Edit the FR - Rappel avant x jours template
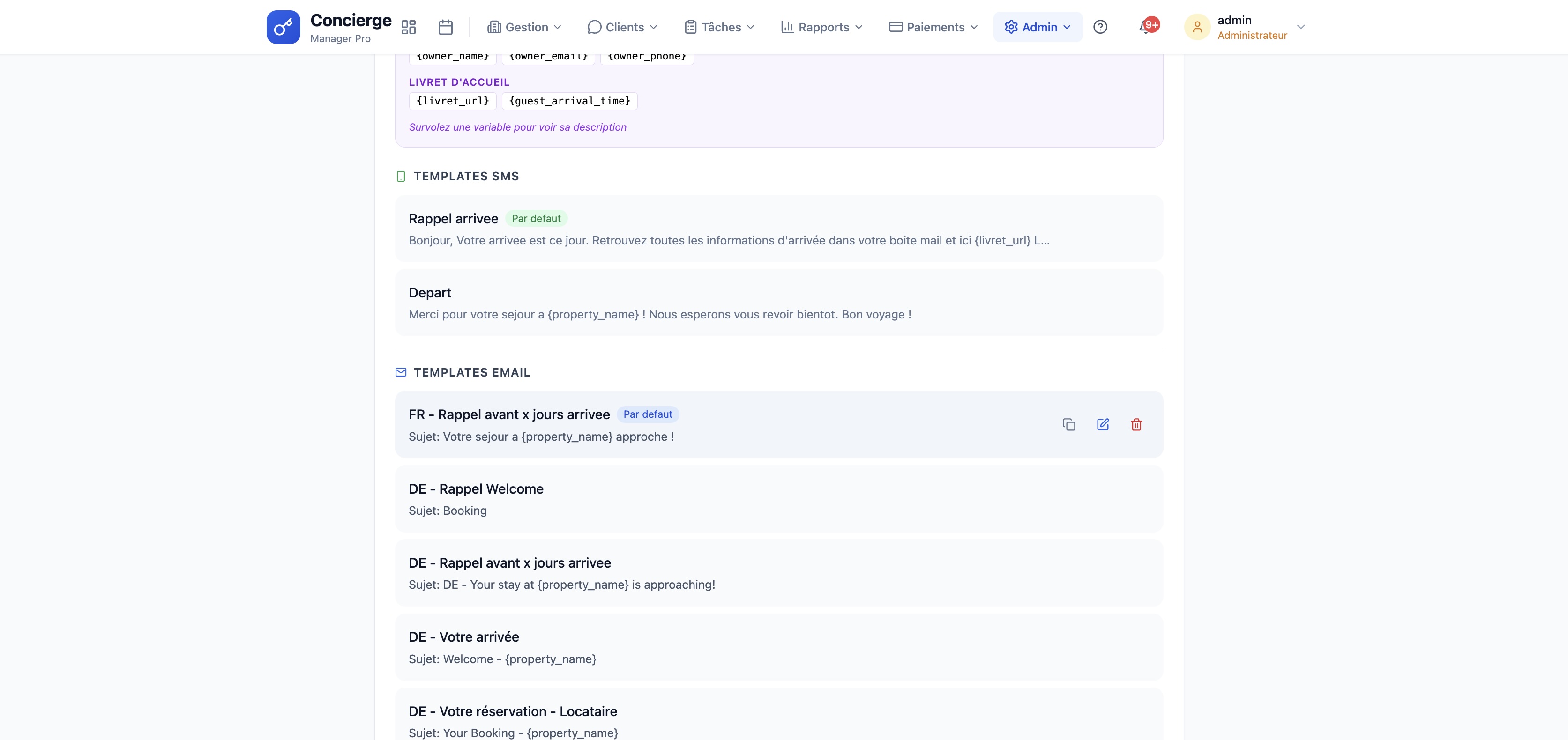This screenshot has height=740, width=1568. coord(1103,424)
